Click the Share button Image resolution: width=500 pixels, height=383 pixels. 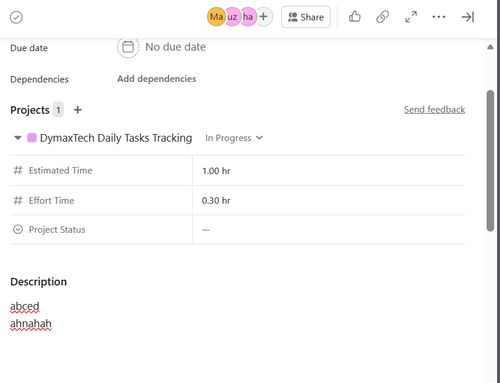[x=306, y=17]
